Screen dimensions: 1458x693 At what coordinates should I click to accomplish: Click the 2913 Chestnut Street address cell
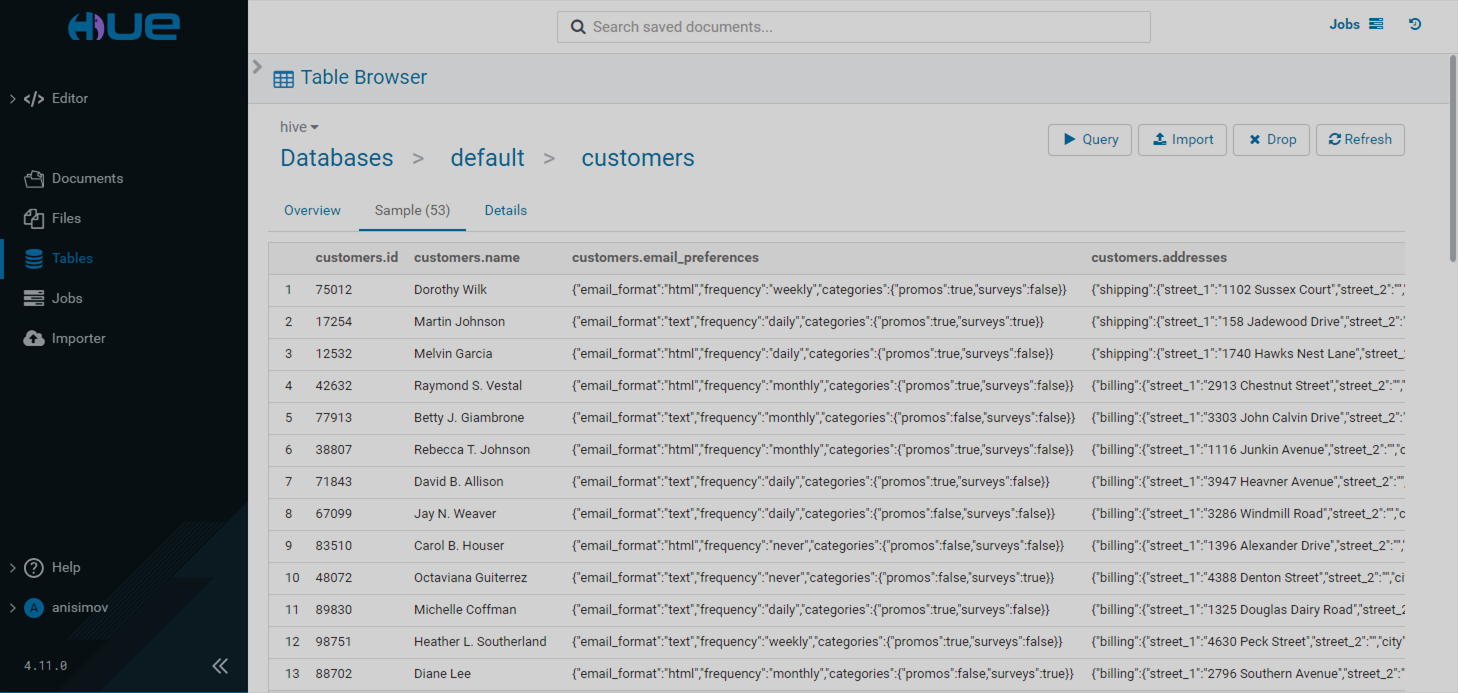(x=1248, y=386)
